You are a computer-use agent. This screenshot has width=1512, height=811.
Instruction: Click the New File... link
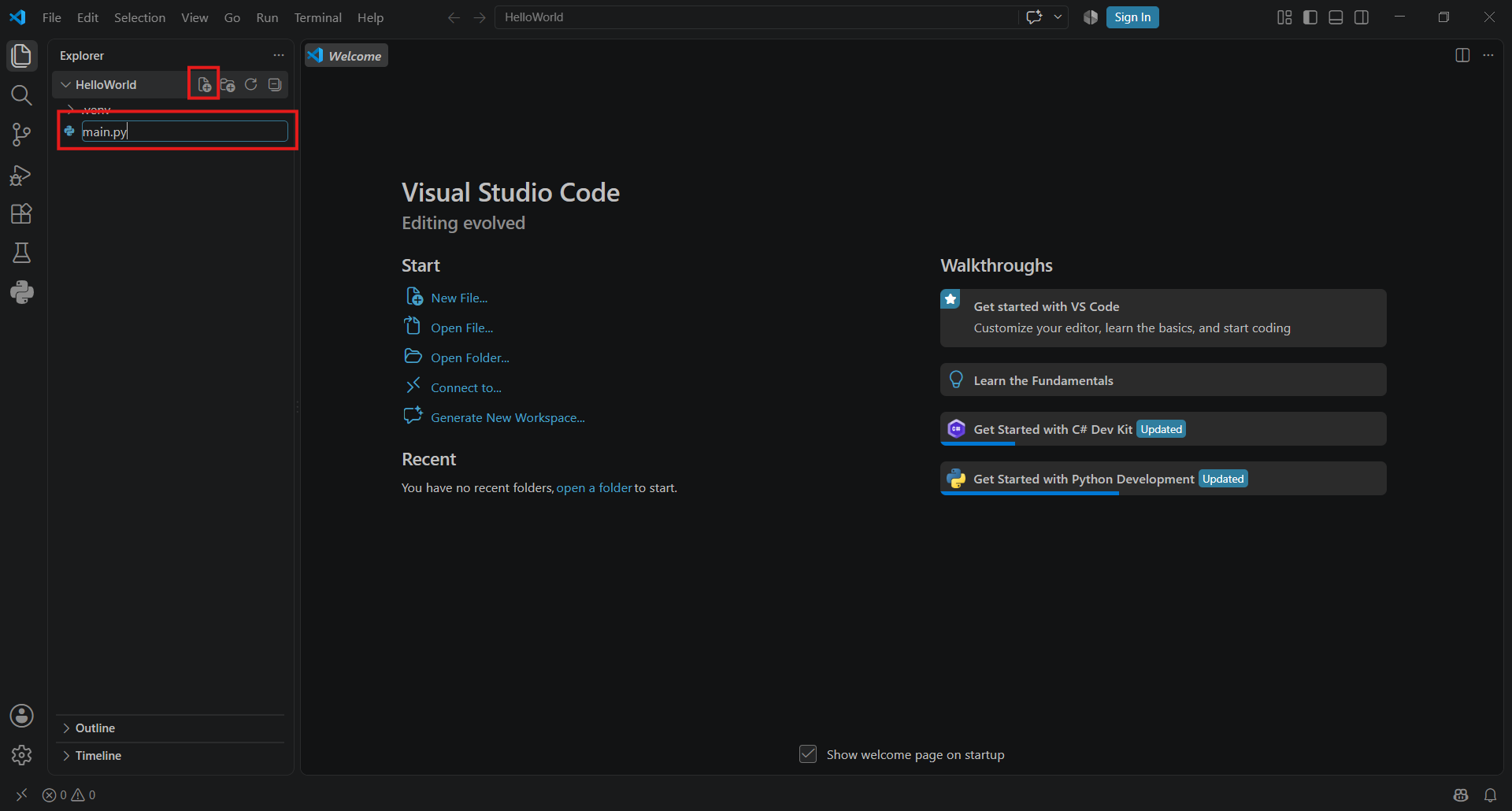coord(459,298)
